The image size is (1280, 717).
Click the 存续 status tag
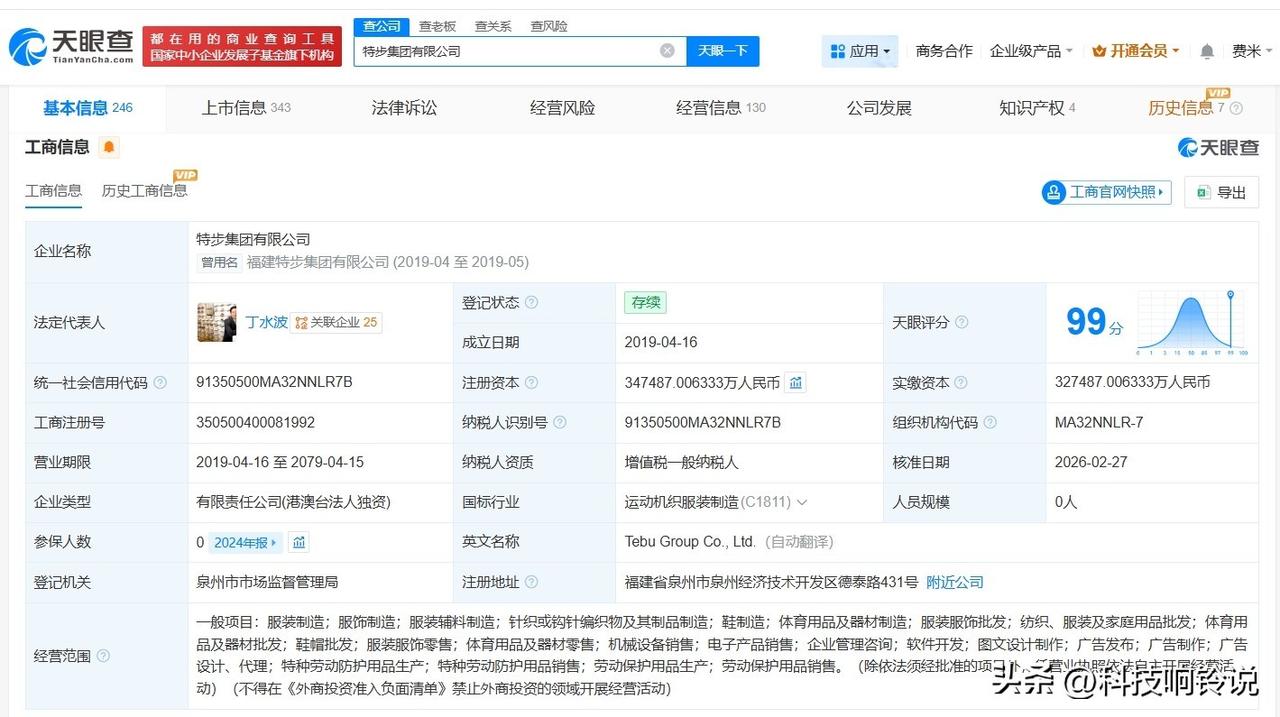coord(645,302)
